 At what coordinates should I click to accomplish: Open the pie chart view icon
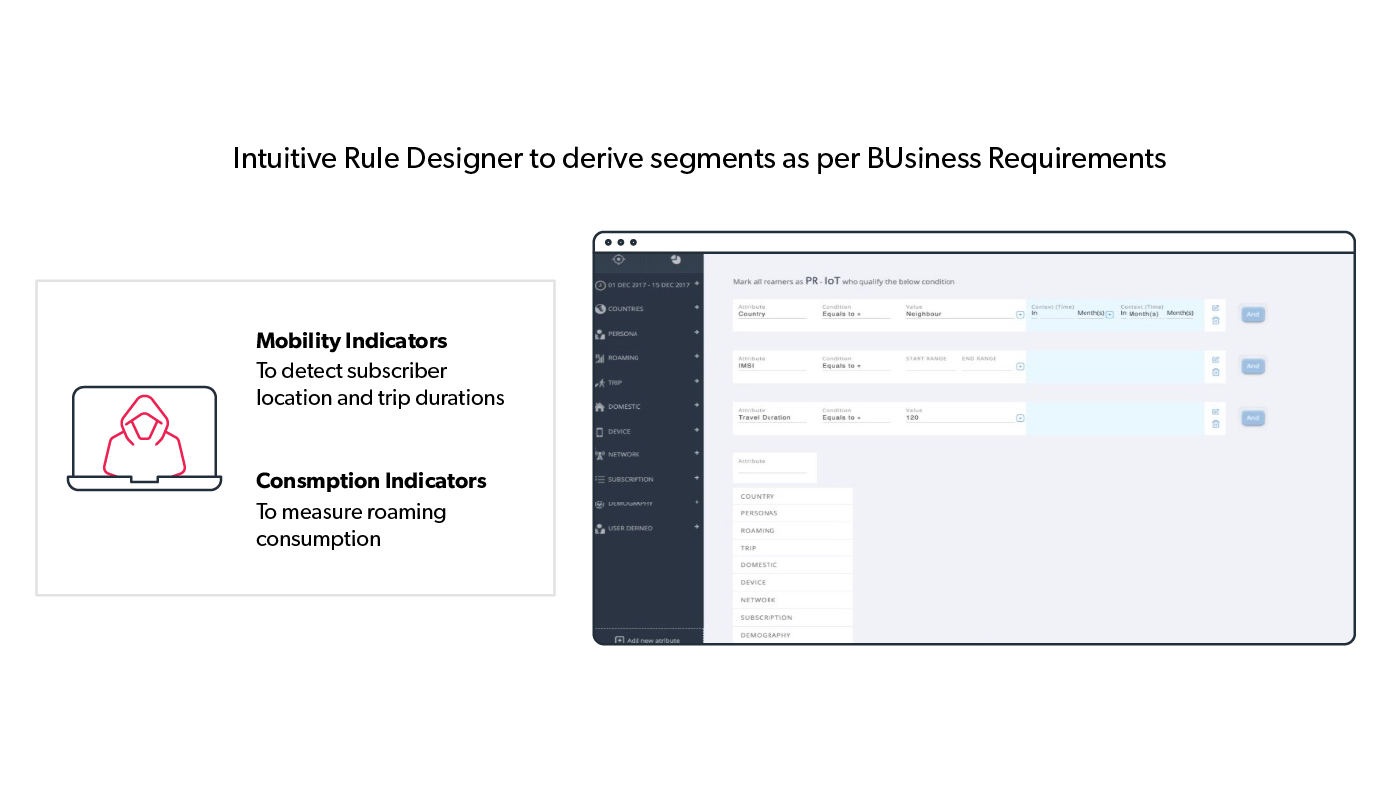coord(676,259)
